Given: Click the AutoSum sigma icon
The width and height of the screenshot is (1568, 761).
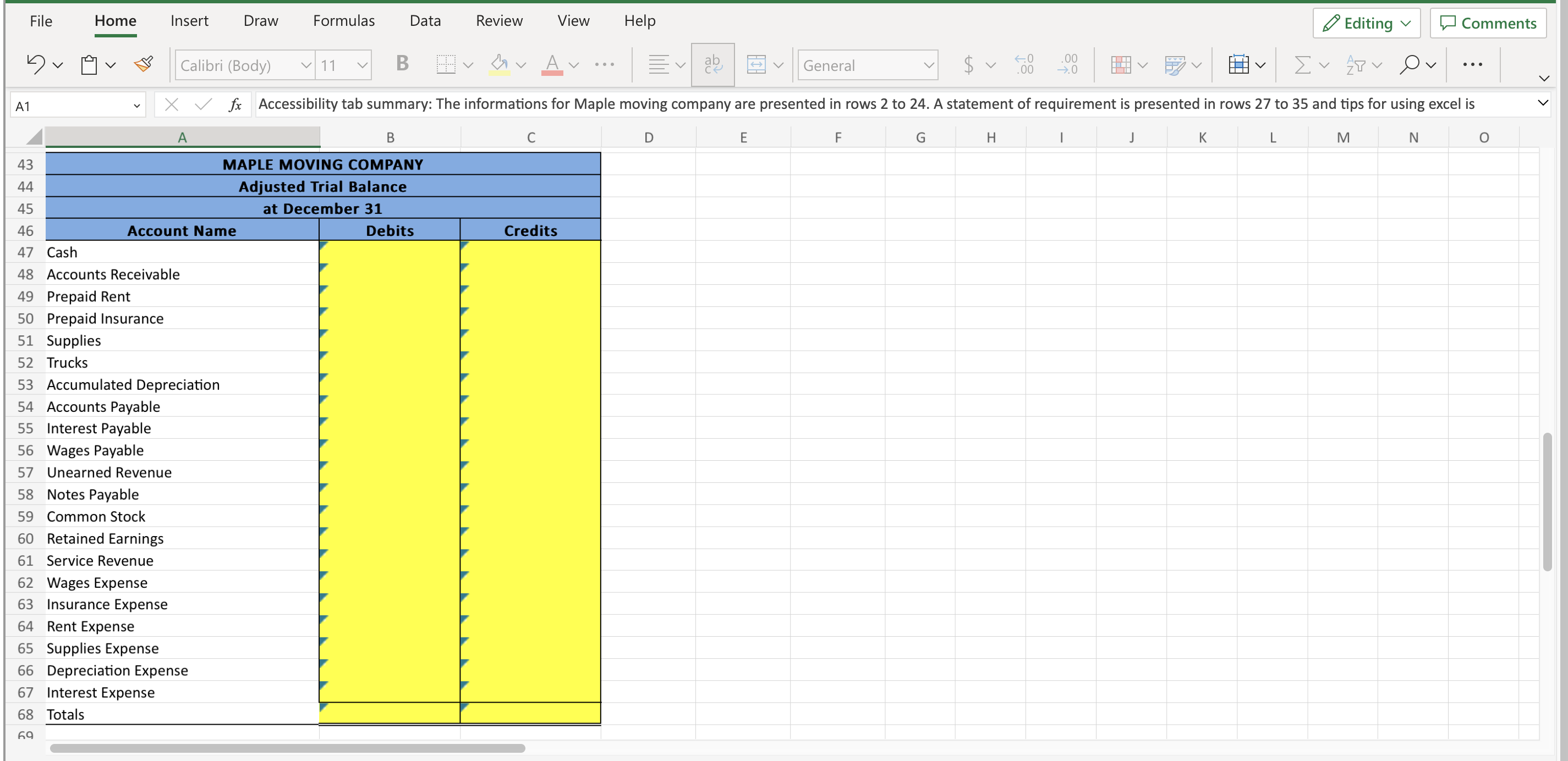Looking at the screenshot, I should [x=1302, y=64].
